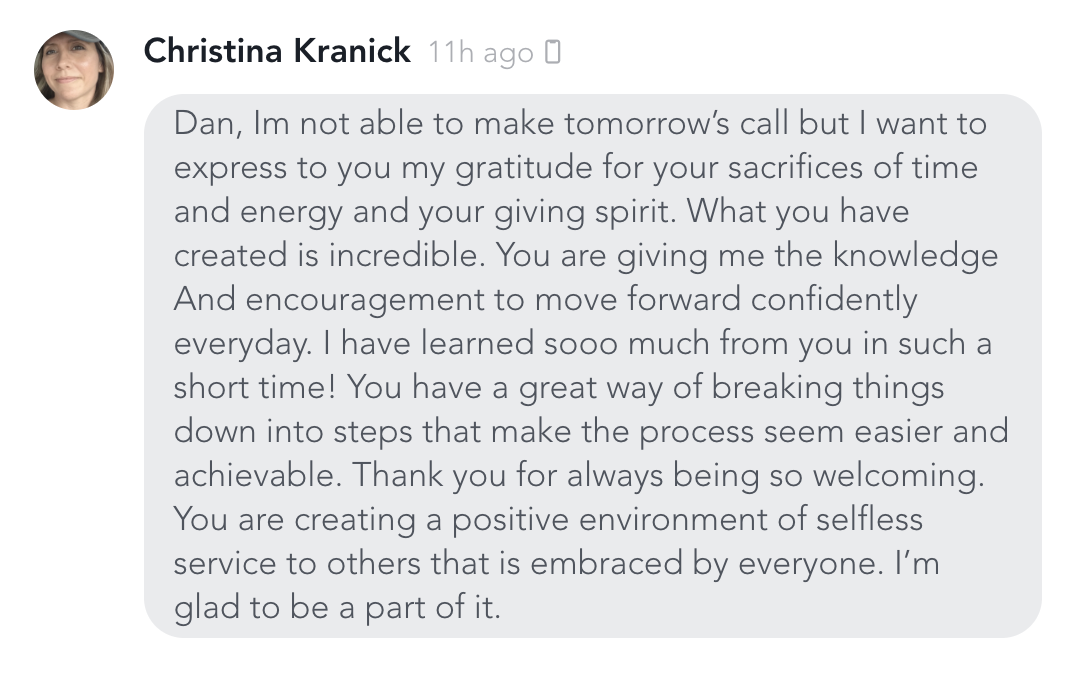This screenshot has width=1086, height=674.
Task: Click the phrase "tomorrow's call" in message
Action: point(677,124)
